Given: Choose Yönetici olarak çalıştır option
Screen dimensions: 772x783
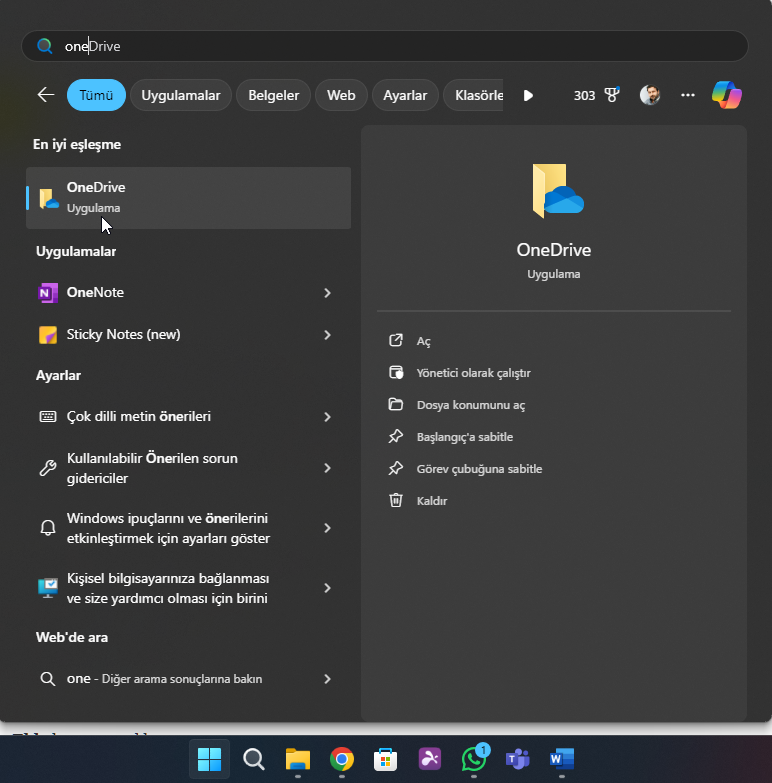Looking at the screenshot, I should point(473,373).
